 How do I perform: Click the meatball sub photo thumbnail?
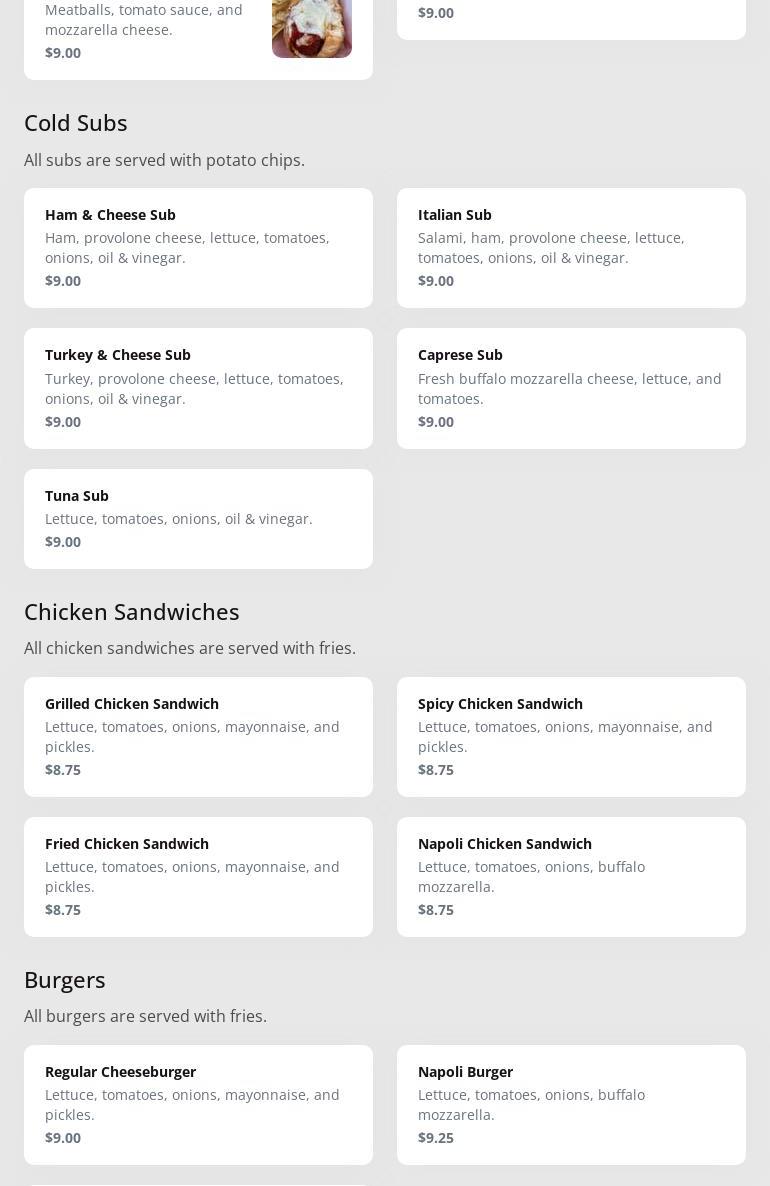[x=311, y=28]
